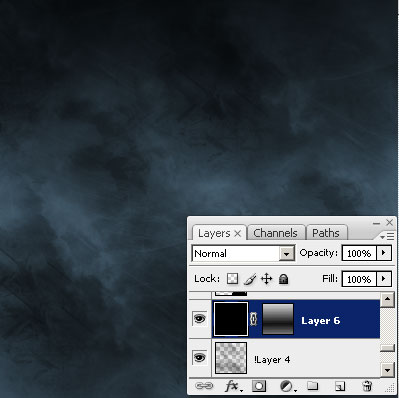Lock layer position

tap(267, 278)
